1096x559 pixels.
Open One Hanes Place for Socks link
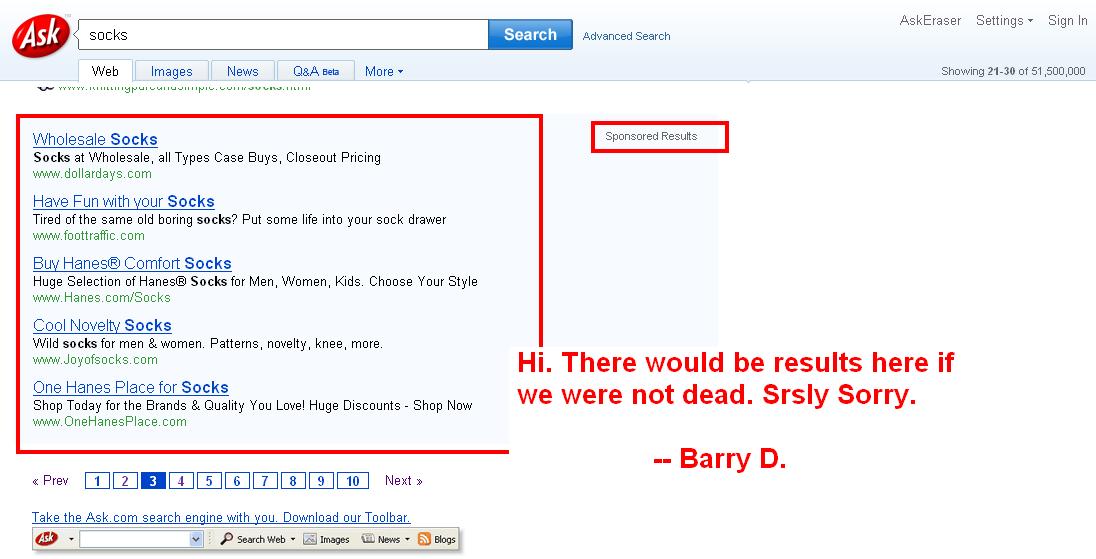(131, 387)
